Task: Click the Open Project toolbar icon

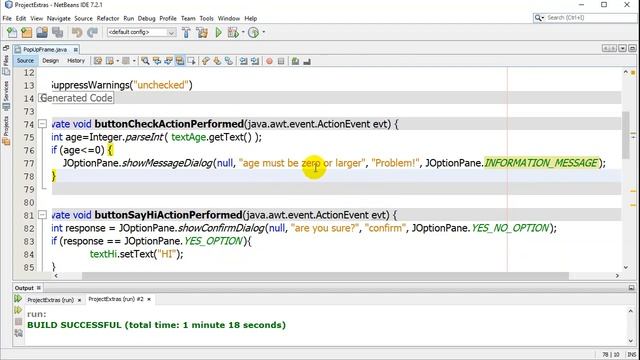Action: tap(42, 32)
